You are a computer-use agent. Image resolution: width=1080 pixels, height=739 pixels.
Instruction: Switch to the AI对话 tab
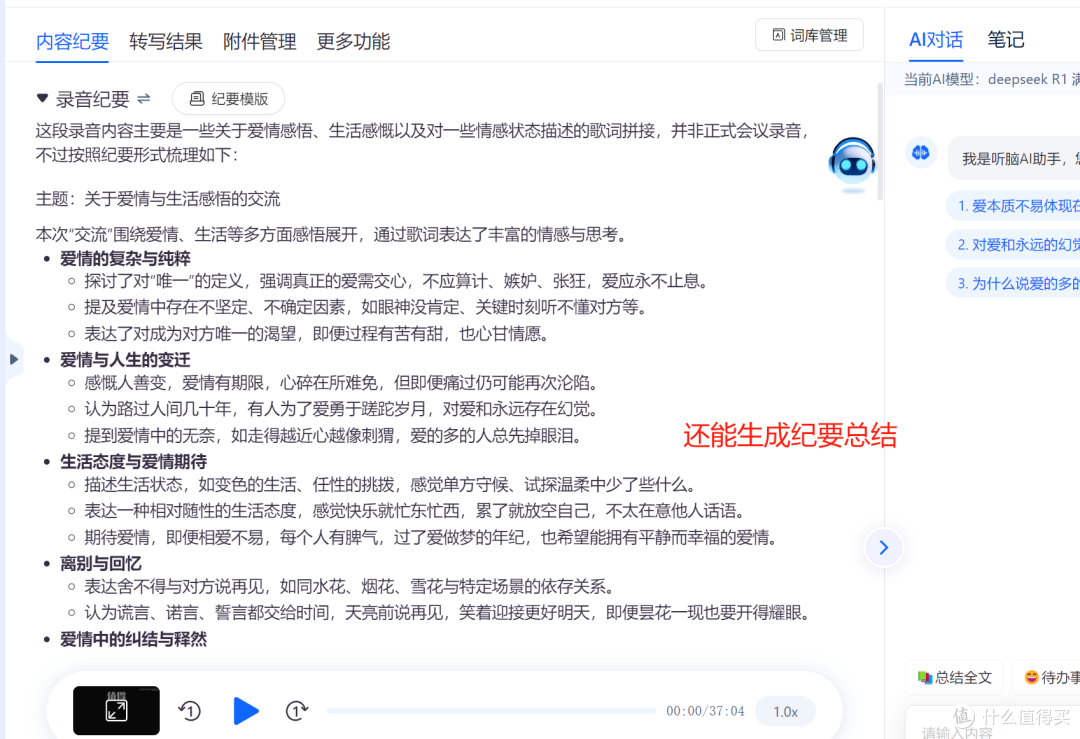coord(935,40)
